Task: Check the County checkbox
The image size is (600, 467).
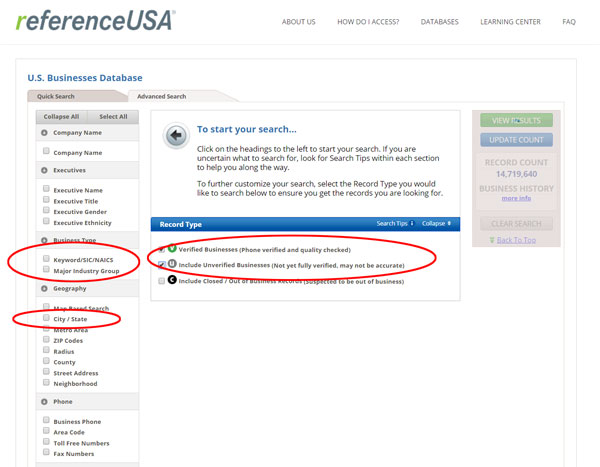Action: point(46,361)
